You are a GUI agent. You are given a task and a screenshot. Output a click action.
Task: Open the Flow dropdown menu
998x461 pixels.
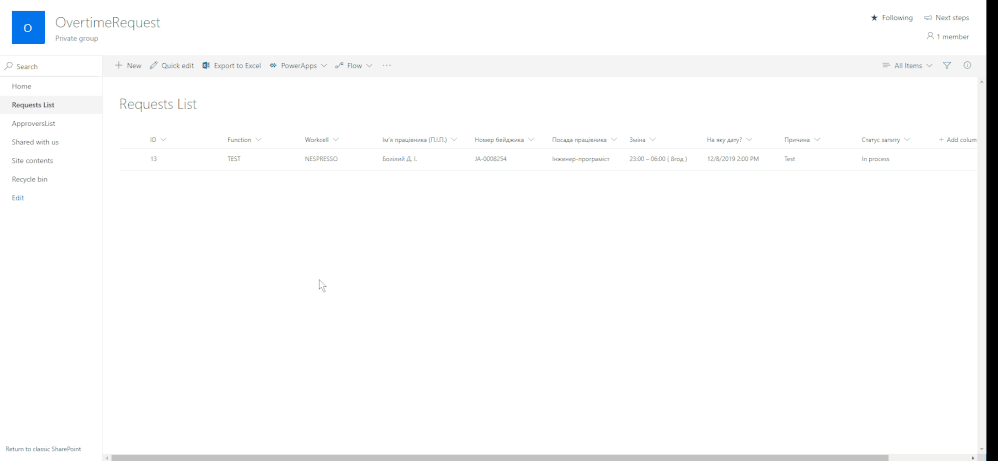click(x=353, y=66)
